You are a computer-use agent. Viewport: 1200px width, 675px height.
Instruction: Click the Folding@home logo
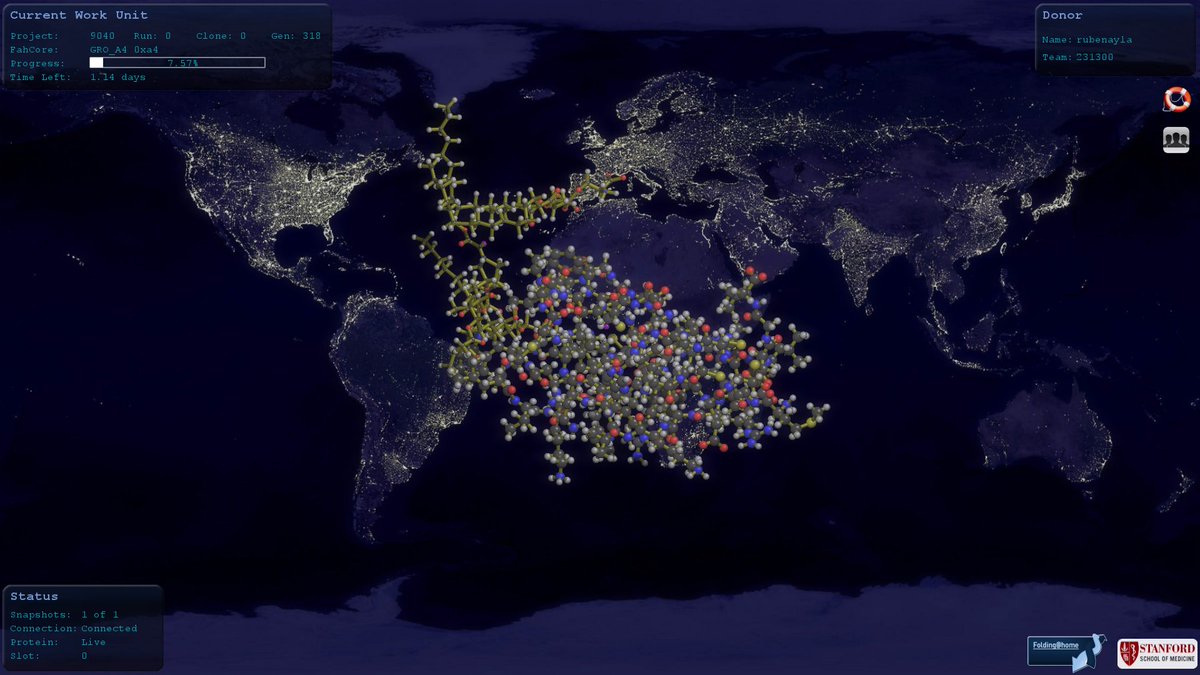point(1066,650)
